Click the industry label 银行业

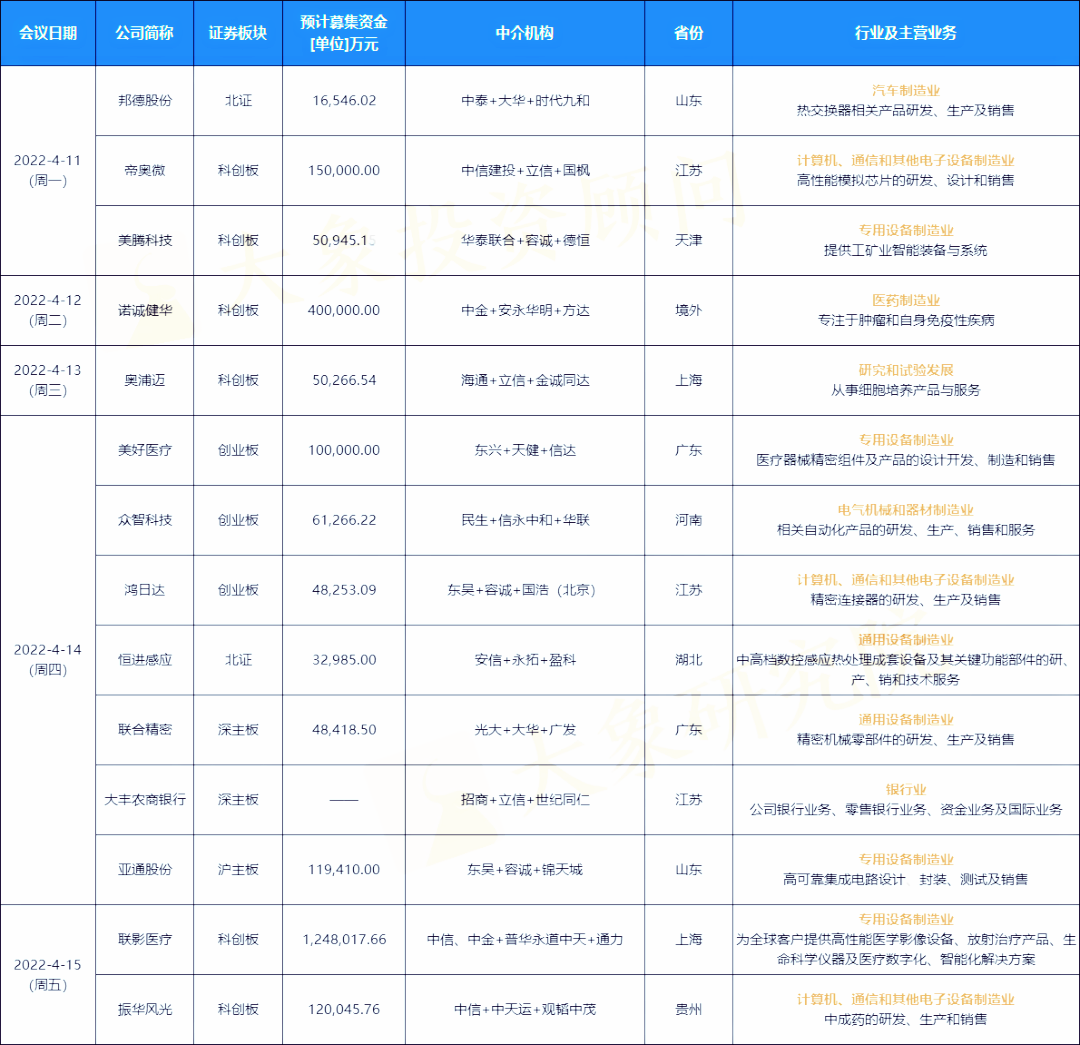[x=906, y=789]
